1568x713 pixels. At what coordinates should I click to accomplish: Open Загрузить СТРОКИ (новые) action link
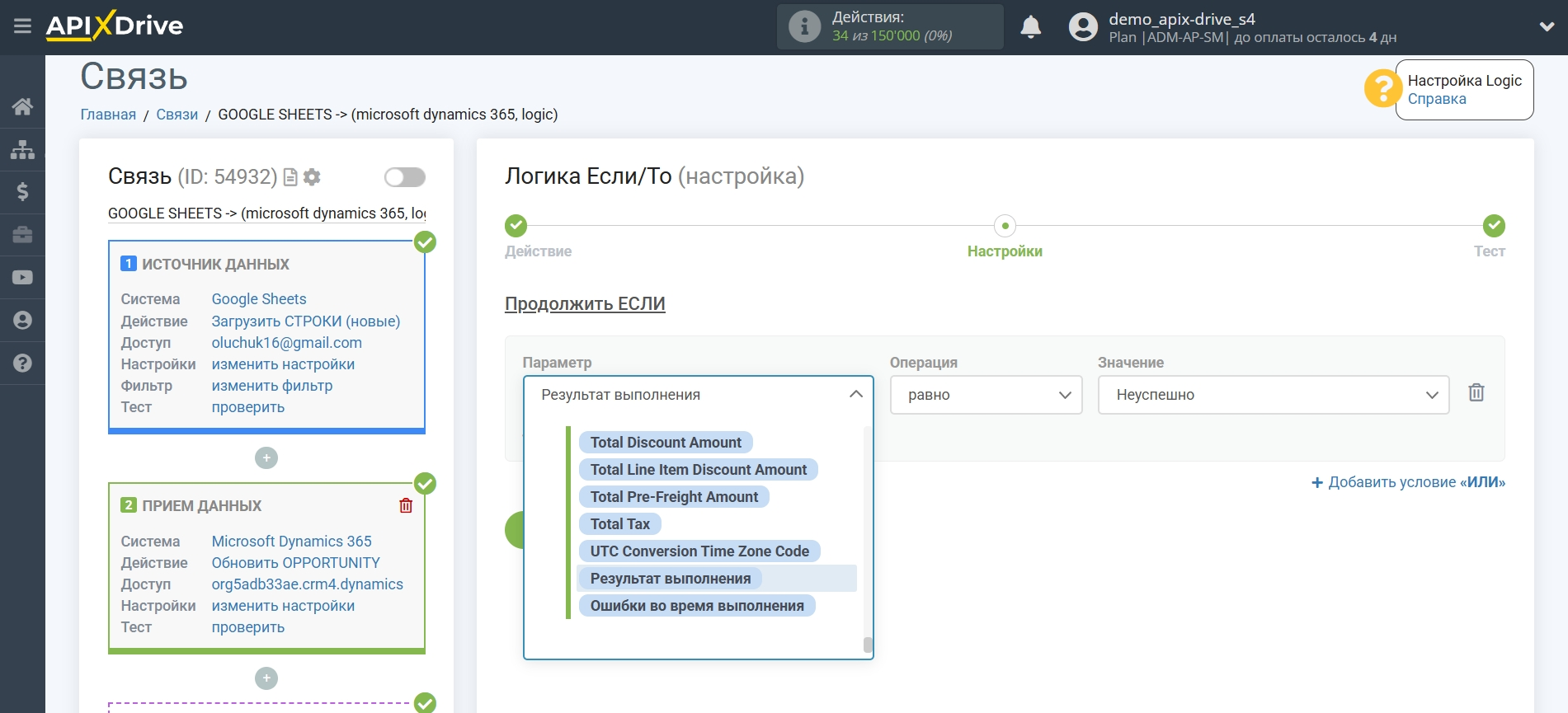[x=306, y=321]
